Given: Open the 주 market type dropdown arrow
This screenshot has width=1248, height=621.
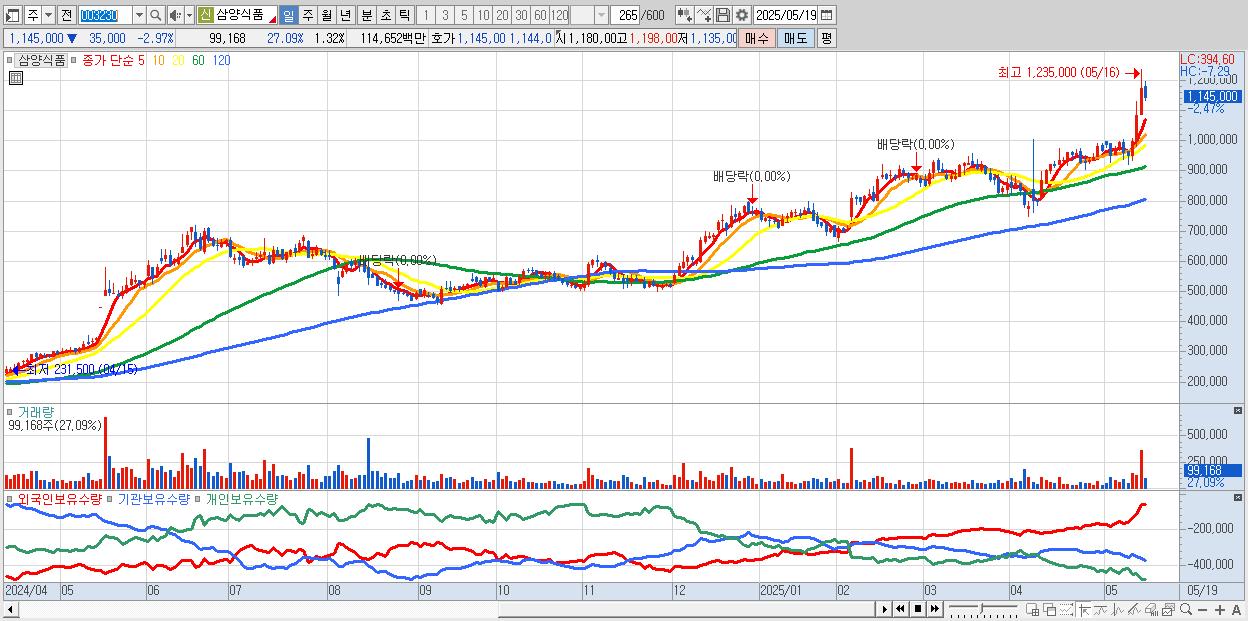Looking at the screenshot, I should click(x=48, y=15).
